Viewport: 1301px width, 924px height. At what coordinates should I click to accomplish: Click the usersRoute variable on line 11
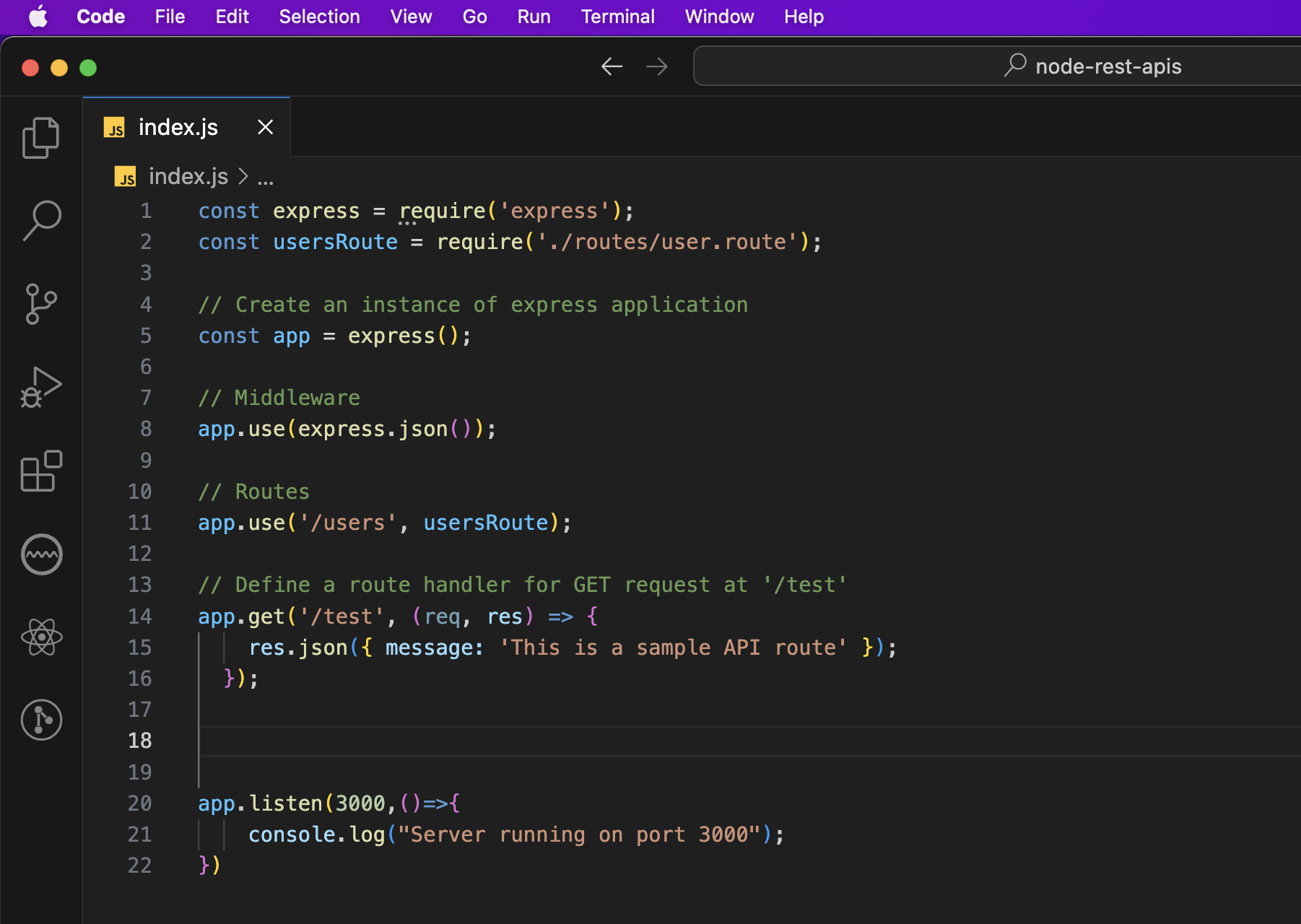click(x=485, y=523)
